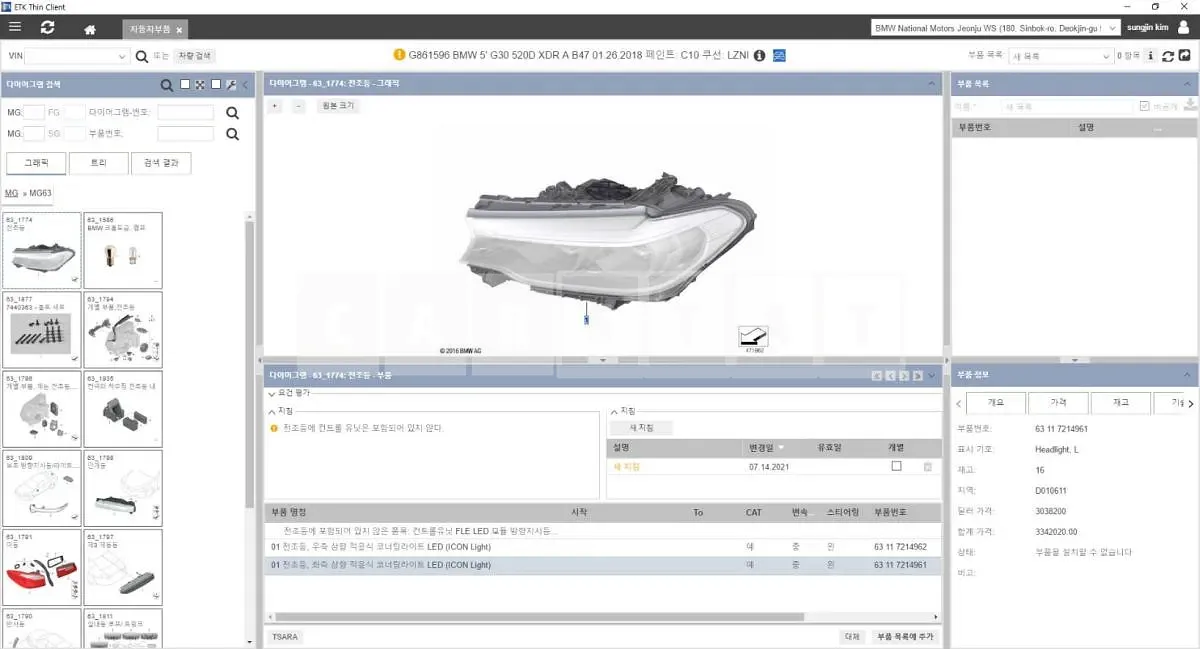Collapse the 요건 평가 section
This screenshot has height=649, width=1200.
[272, 393]
